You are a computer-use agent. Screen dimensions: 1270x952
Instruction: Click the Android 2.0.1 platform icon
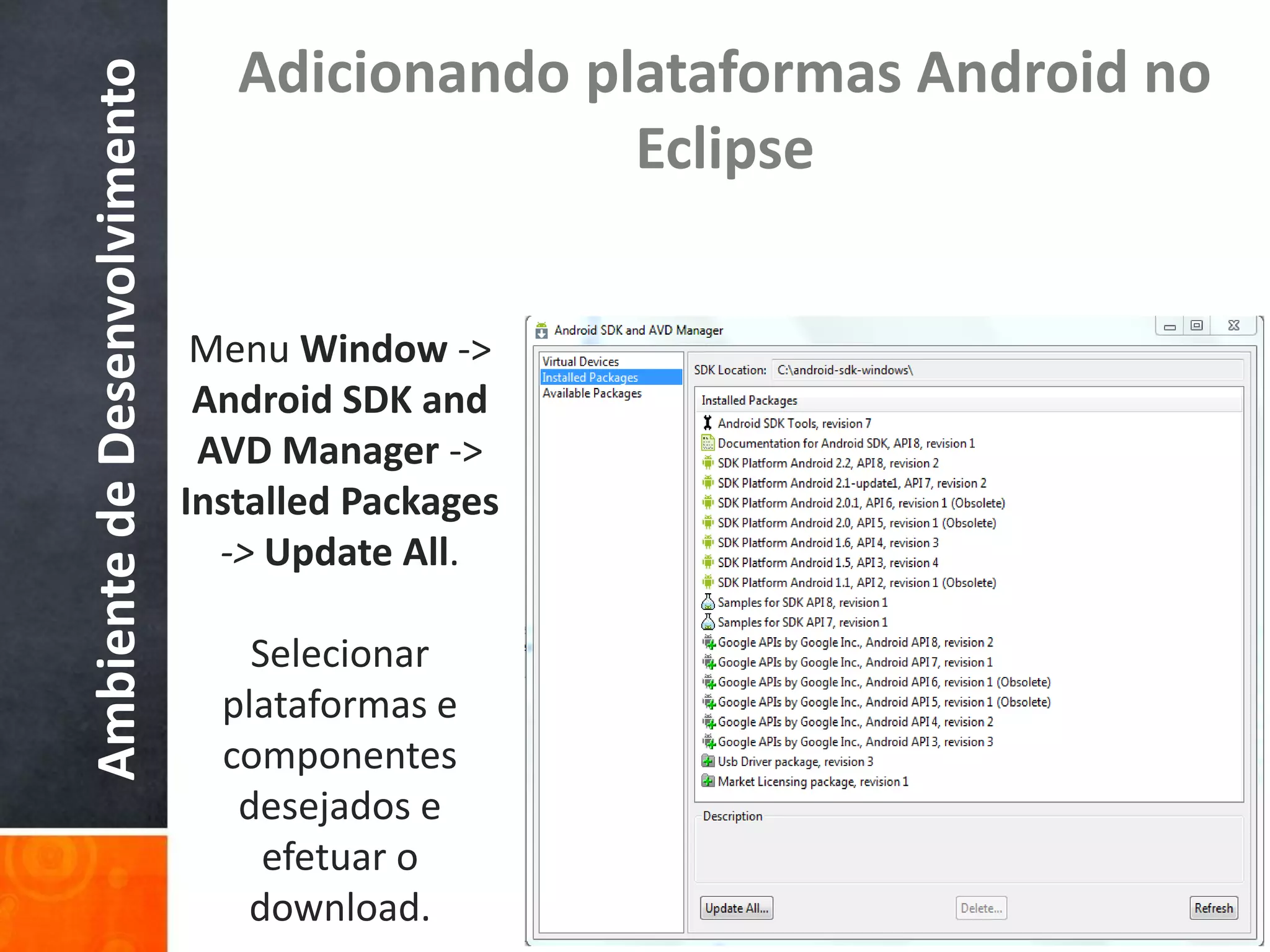pos(708,503)
